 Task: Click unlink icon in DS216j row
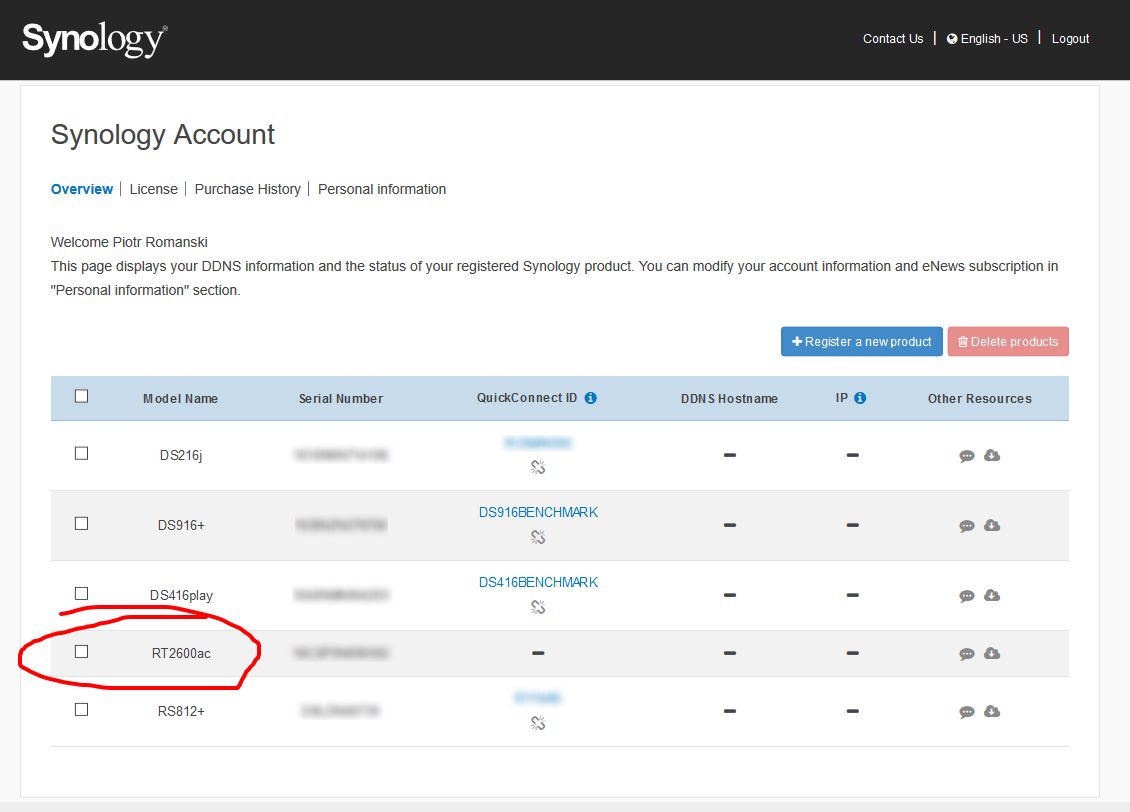click(x=538, y=467)
